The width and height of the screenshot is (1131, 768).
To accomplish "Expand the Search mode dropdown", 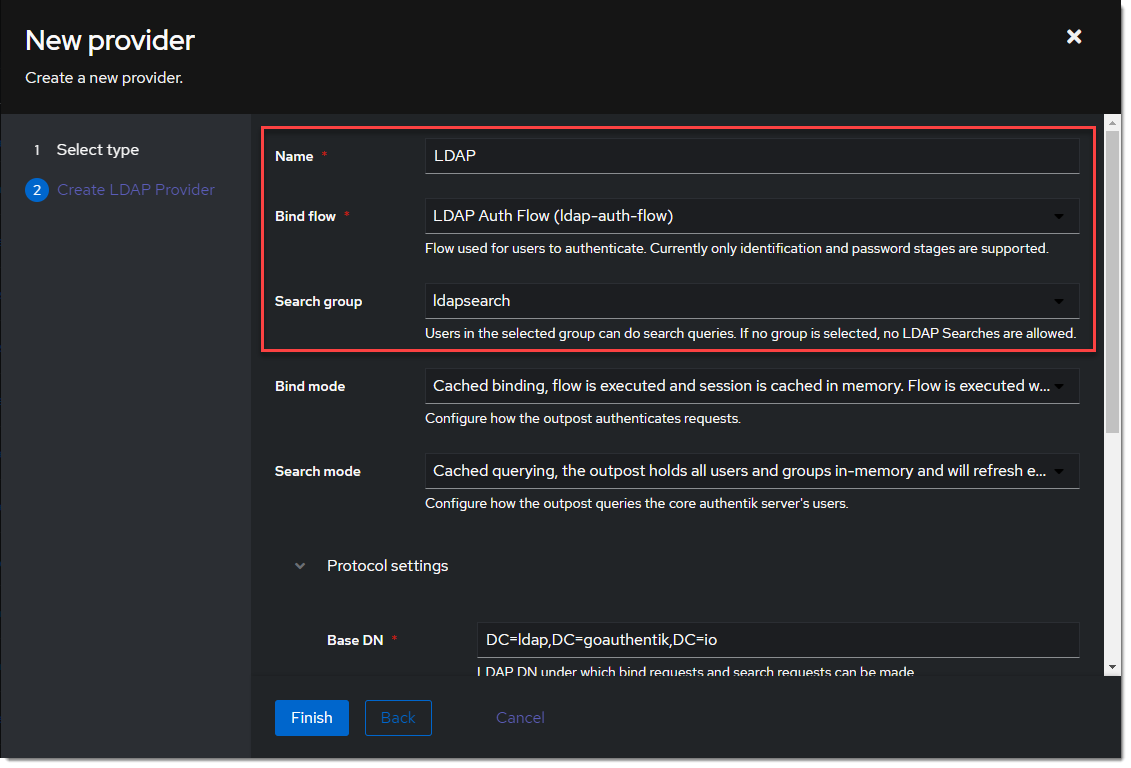I will point(751,471).
